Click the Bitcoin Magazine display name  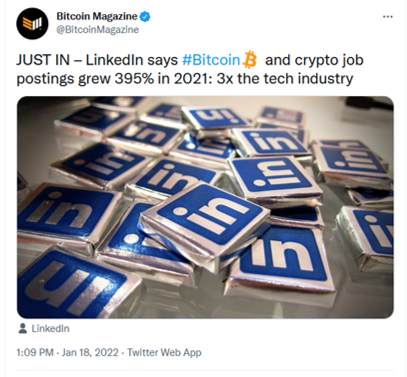coord(97,16)
